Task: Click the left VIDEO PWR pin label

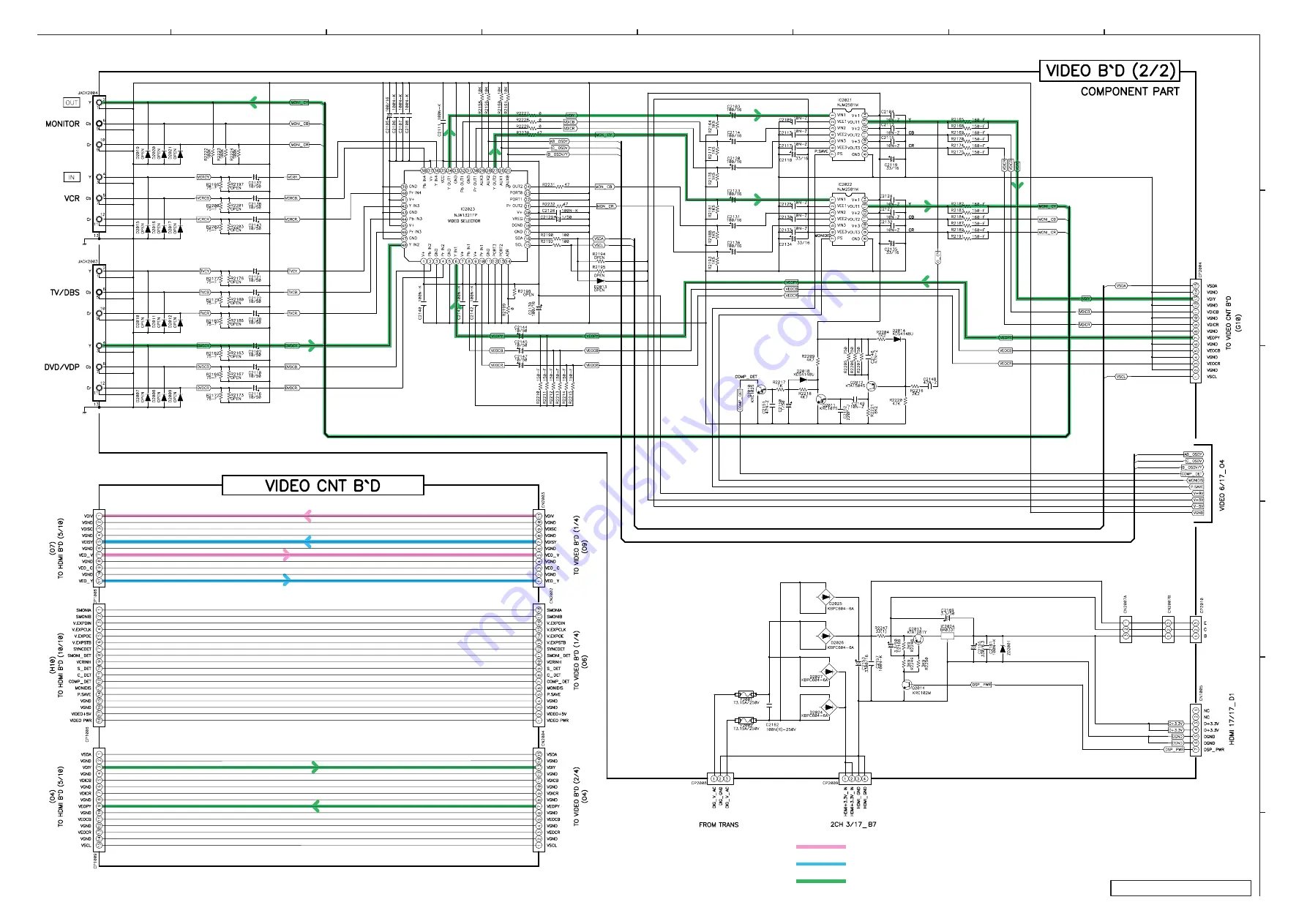Action: tap(81, 721)
